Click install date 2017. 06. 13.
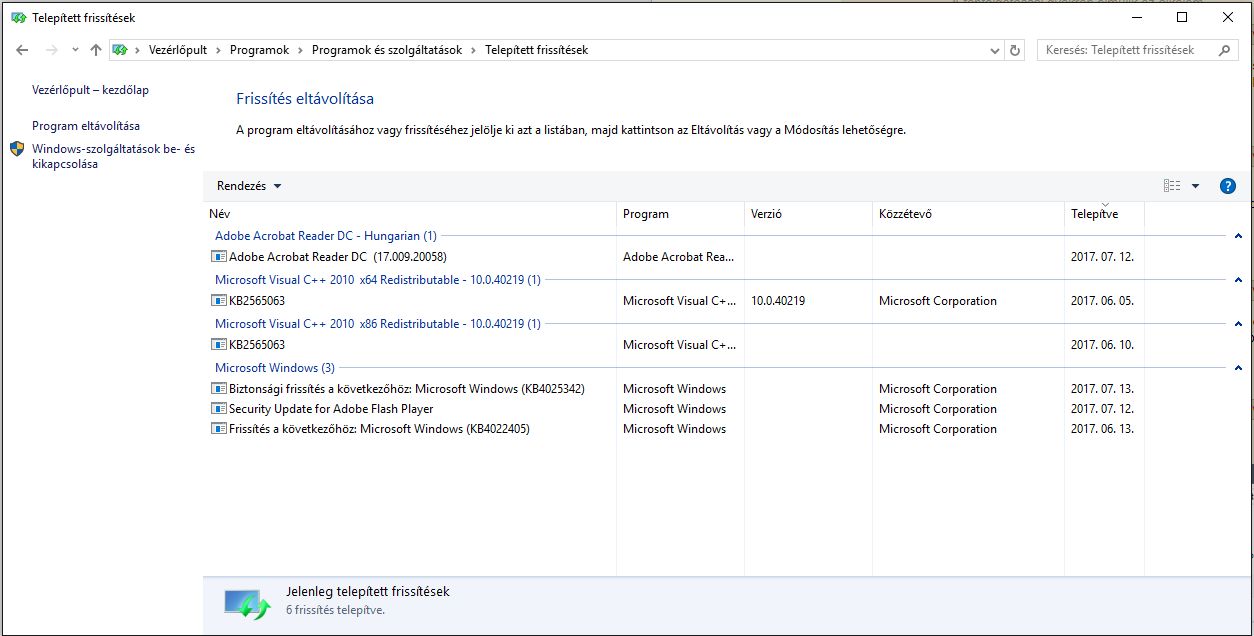This screenshot has width=1254, height=636. (1102, 429)
